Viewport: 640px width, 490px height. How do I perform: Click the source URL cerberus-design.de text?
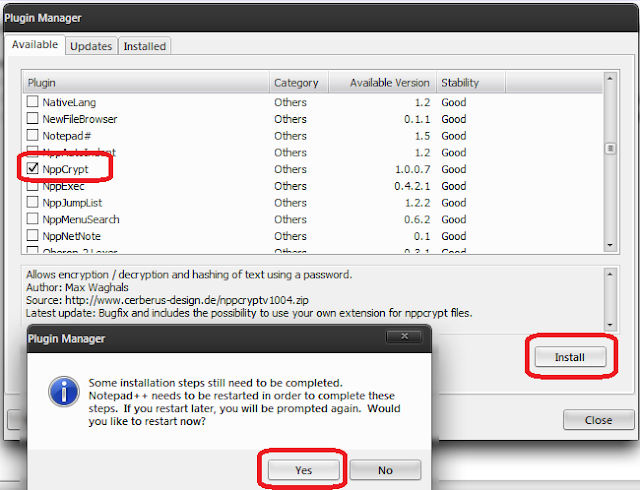point(187,300)
